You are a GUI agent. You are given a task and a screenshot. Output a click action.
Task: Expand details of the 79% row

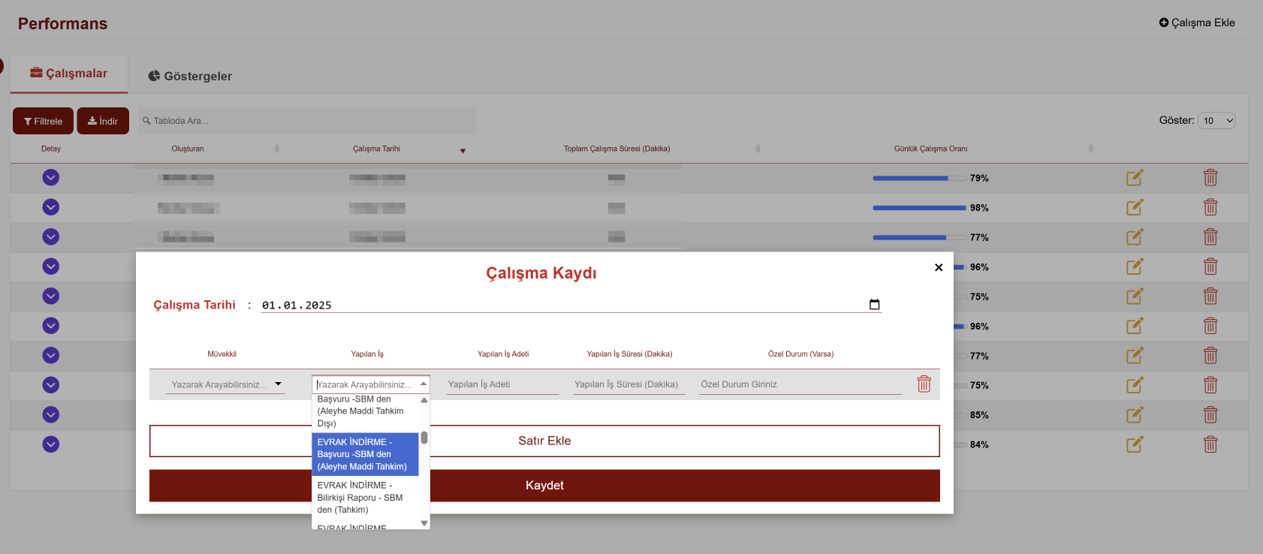(x=51, y=177)
